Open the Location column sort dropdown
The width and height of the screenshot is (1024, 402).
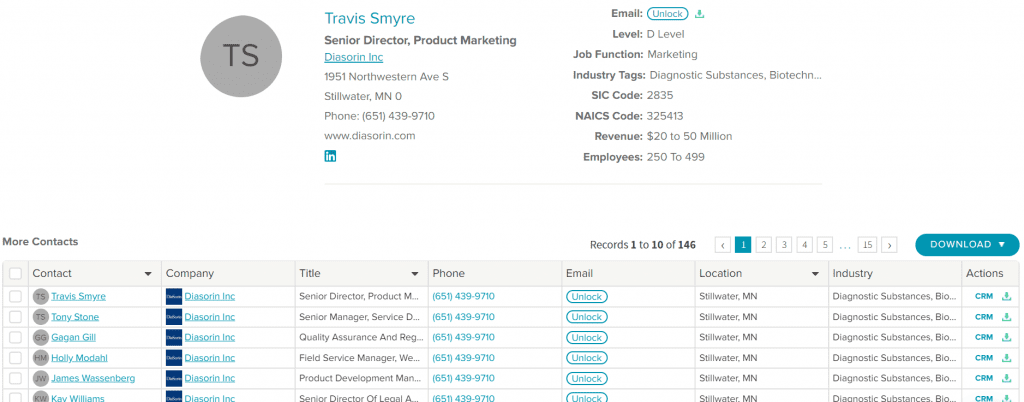(815, 274)
